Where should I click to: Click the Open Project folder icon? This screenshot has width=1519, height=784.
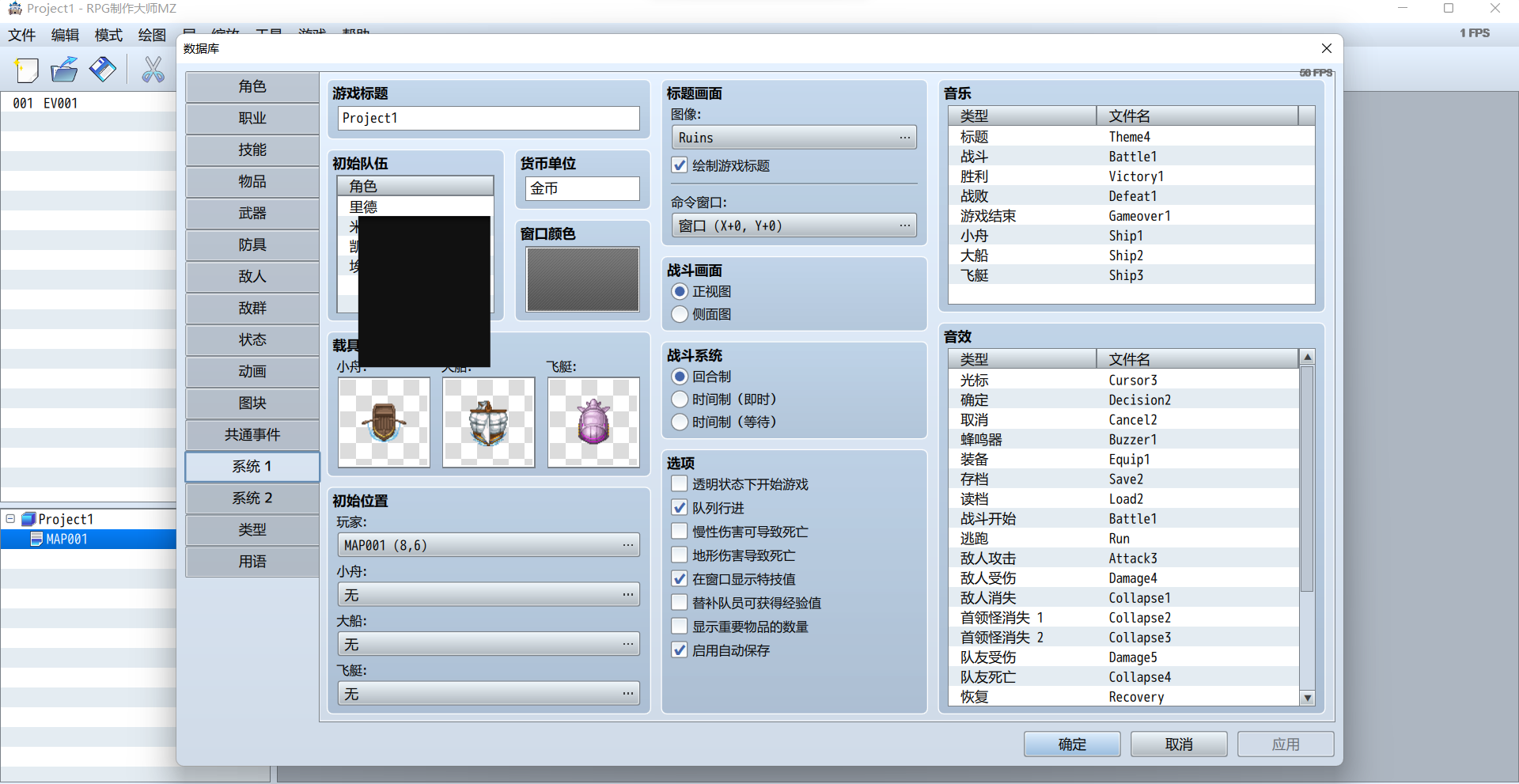point(64,70)
